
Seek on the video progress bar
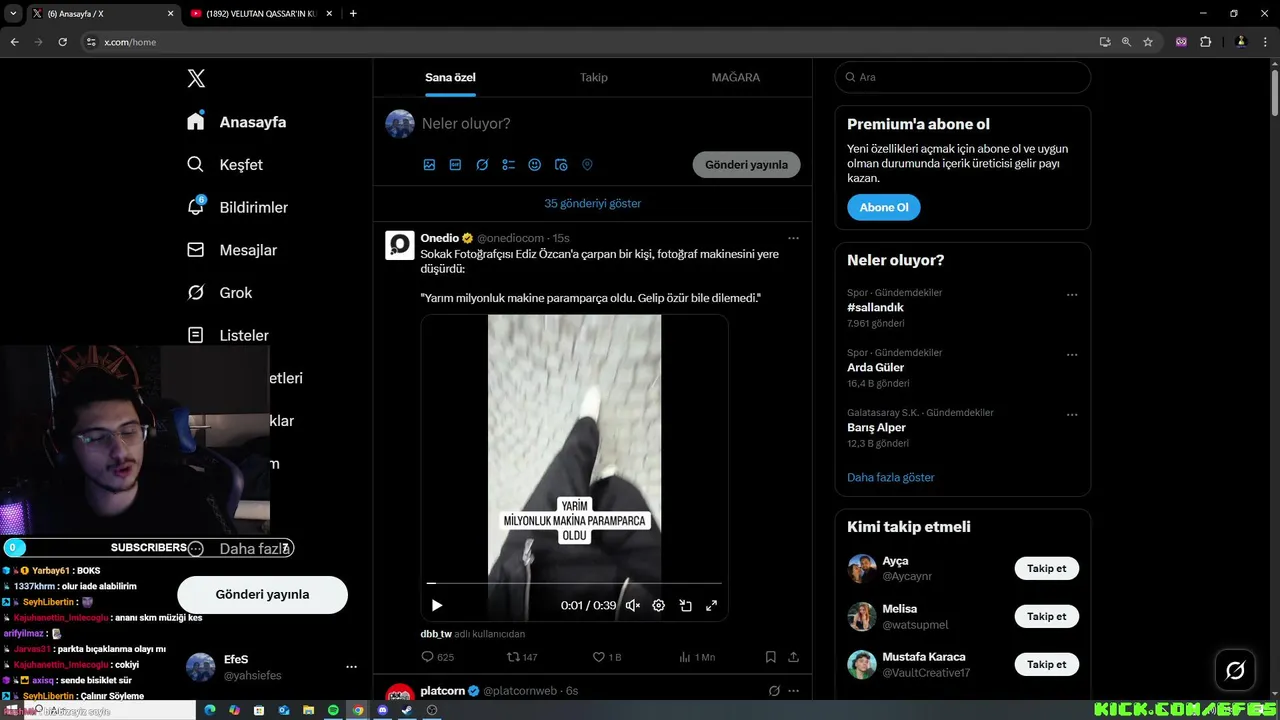tap(574, 583)
